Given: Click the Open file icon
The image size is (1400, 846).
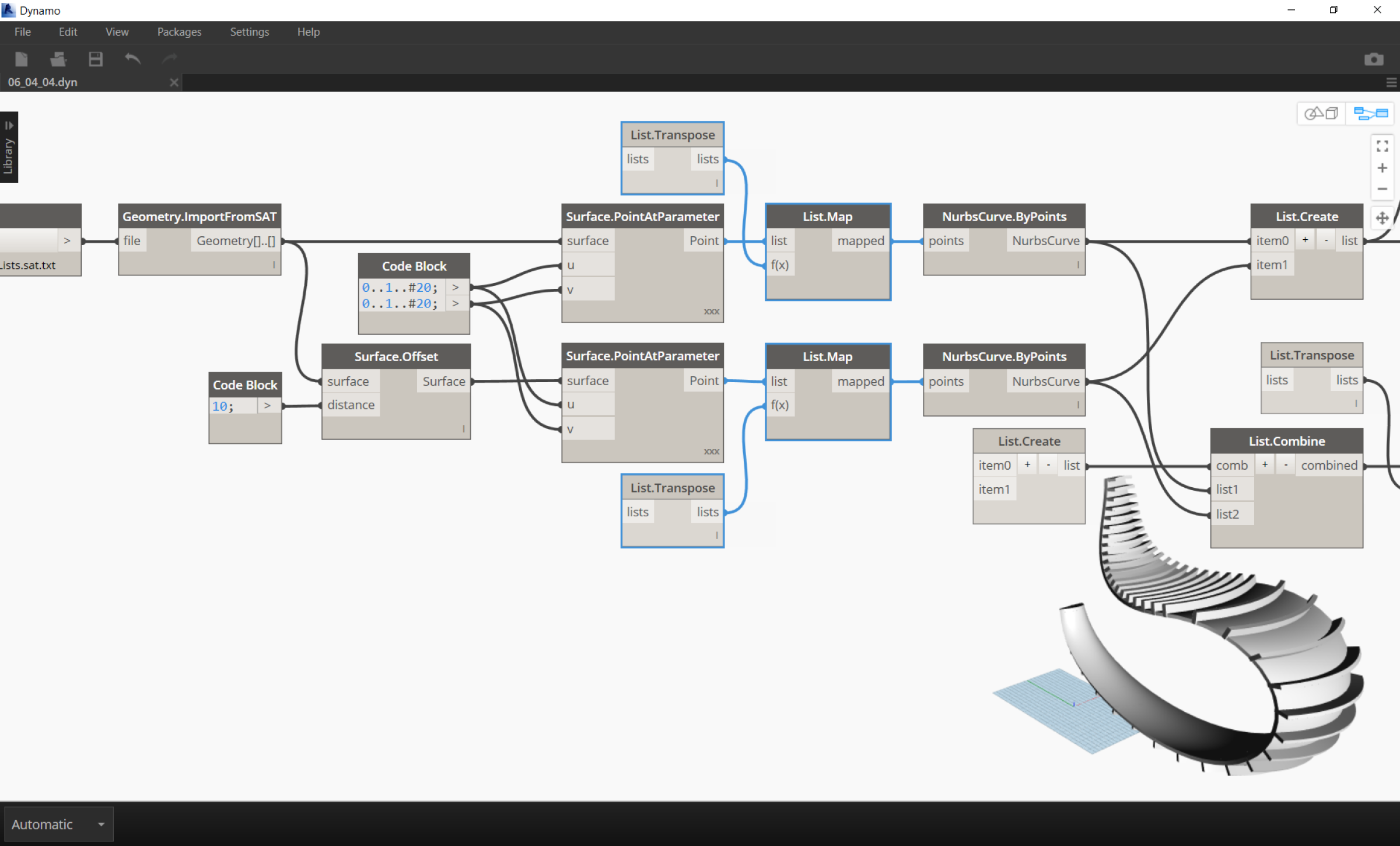Looking at the screenshot, I should point(57,58).
